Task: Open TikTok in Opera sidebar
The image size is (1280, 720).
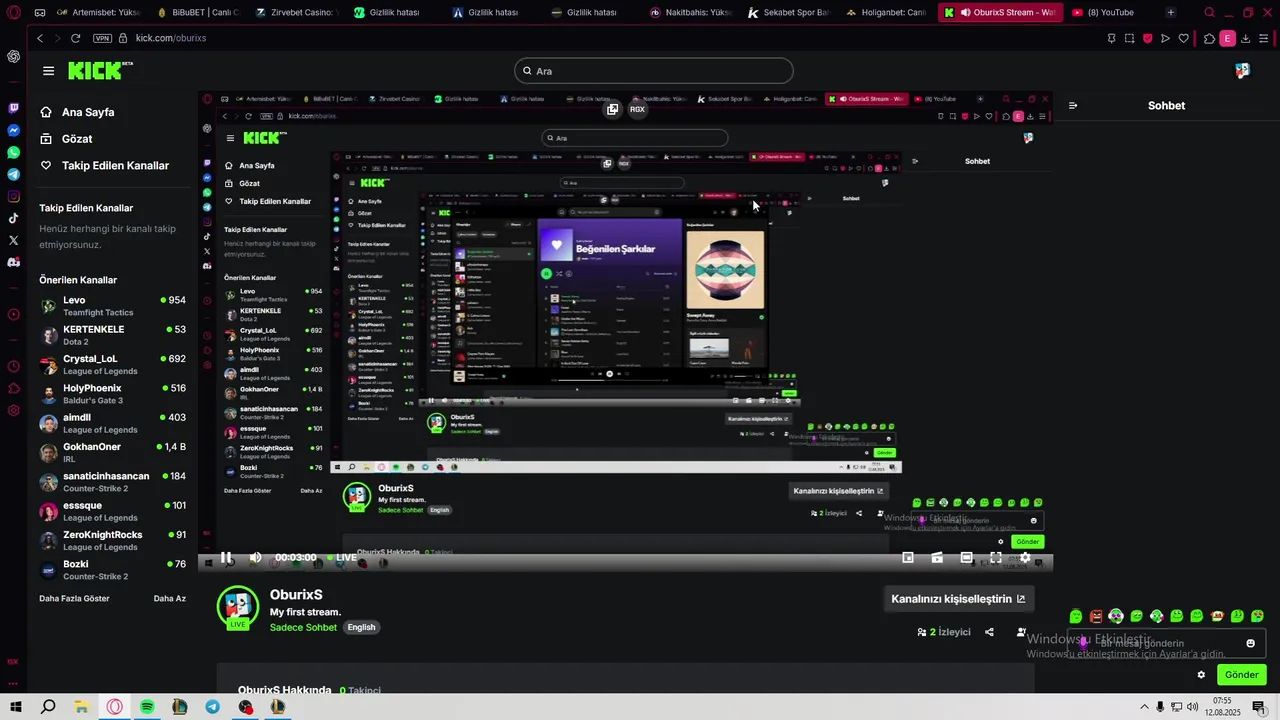Action: tap(13, 218)
